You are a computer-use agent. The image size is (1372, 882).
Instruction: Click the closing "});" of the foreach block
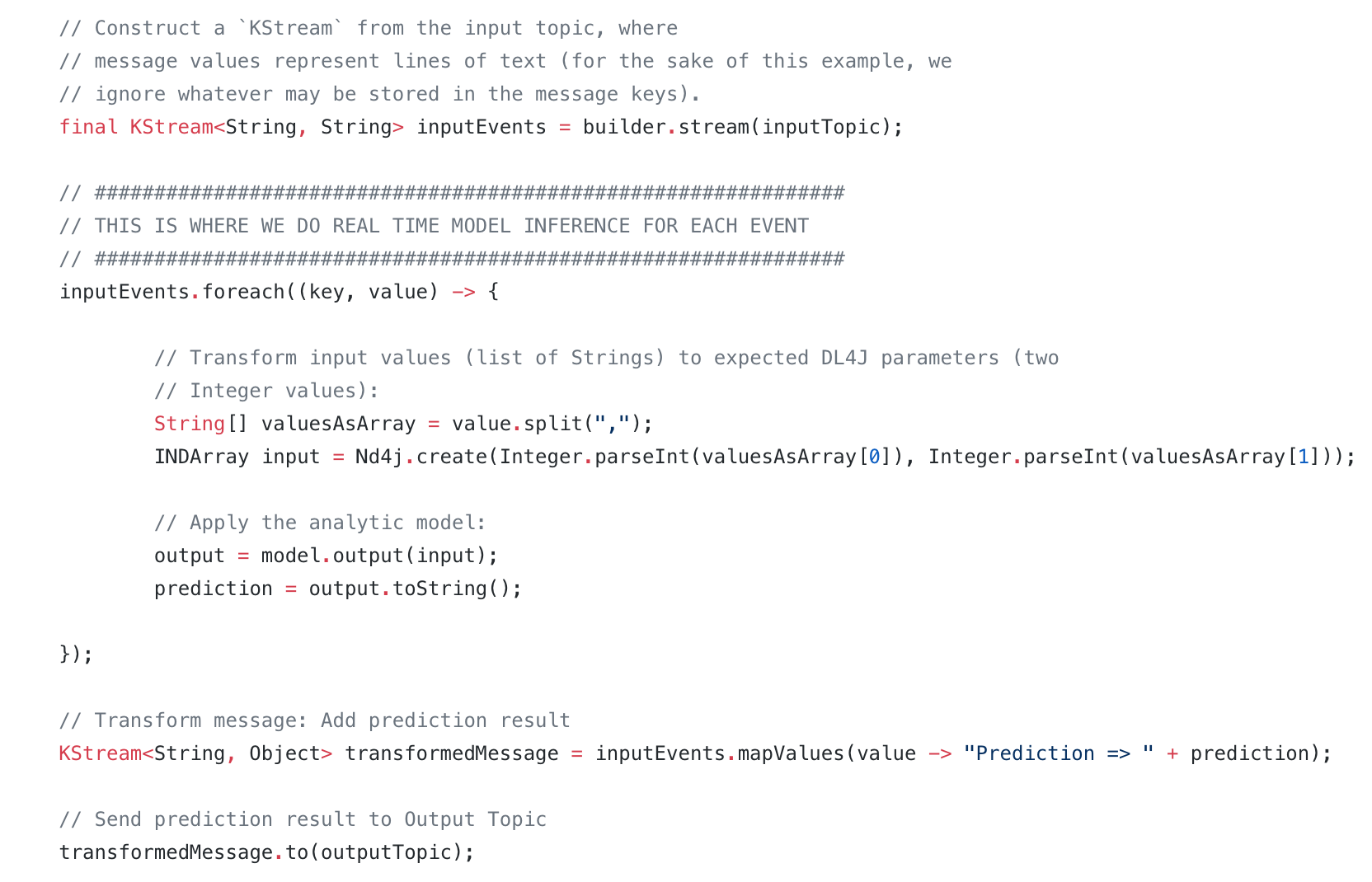click(x=76, y=654)
